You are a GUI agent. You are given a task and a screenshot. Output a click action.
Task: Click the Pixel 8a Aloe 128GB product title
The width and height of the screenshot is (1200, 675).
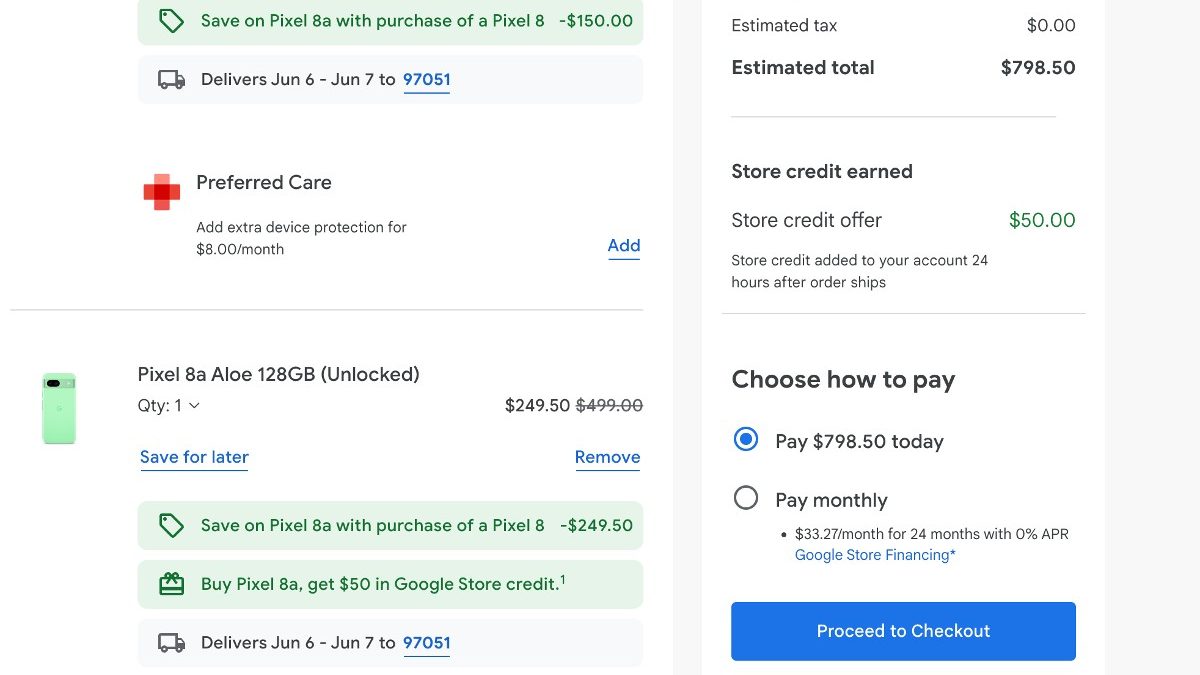point(278,374)
